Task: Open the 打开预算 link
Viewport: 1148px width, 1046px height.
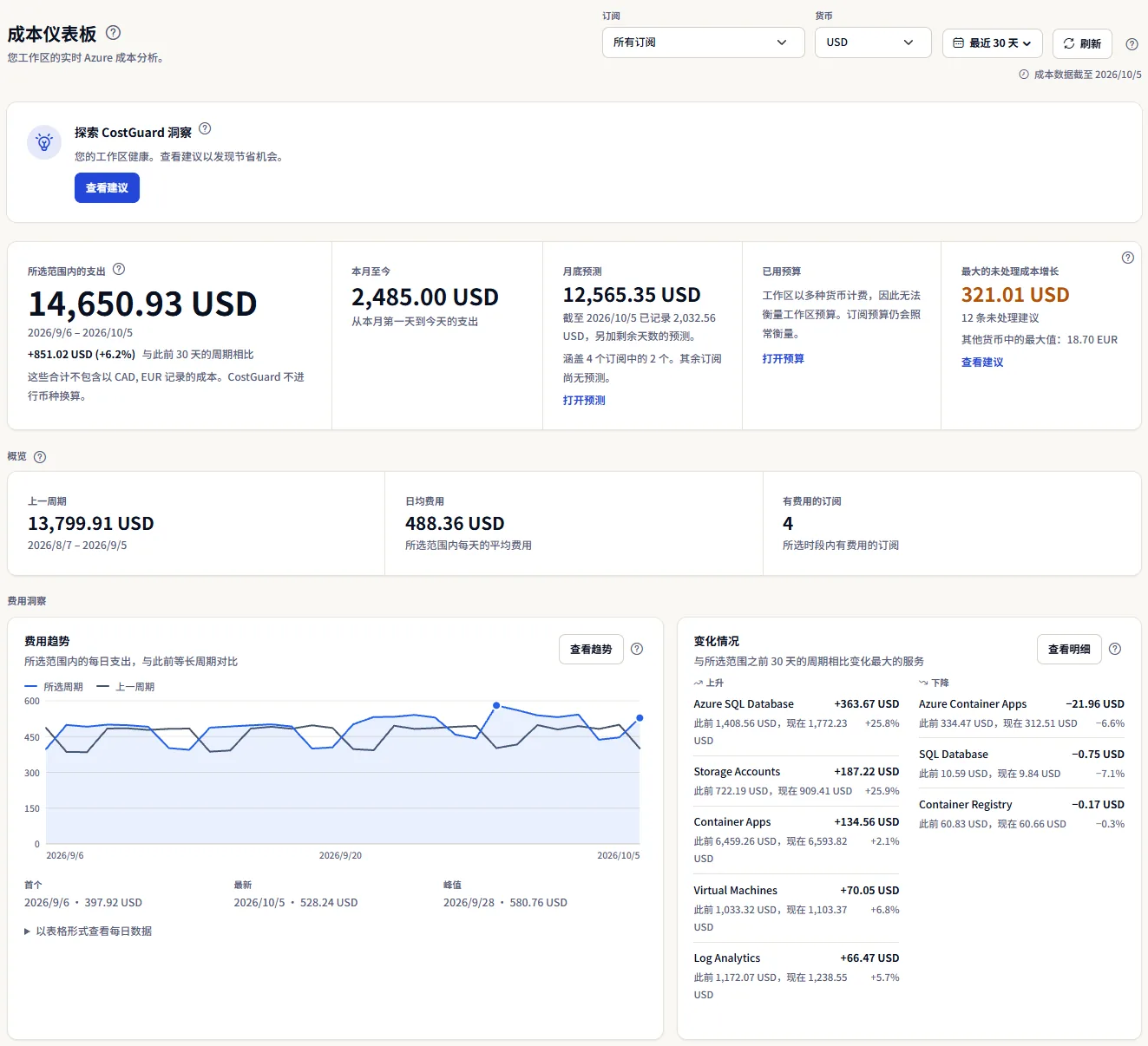Action: 784,359
